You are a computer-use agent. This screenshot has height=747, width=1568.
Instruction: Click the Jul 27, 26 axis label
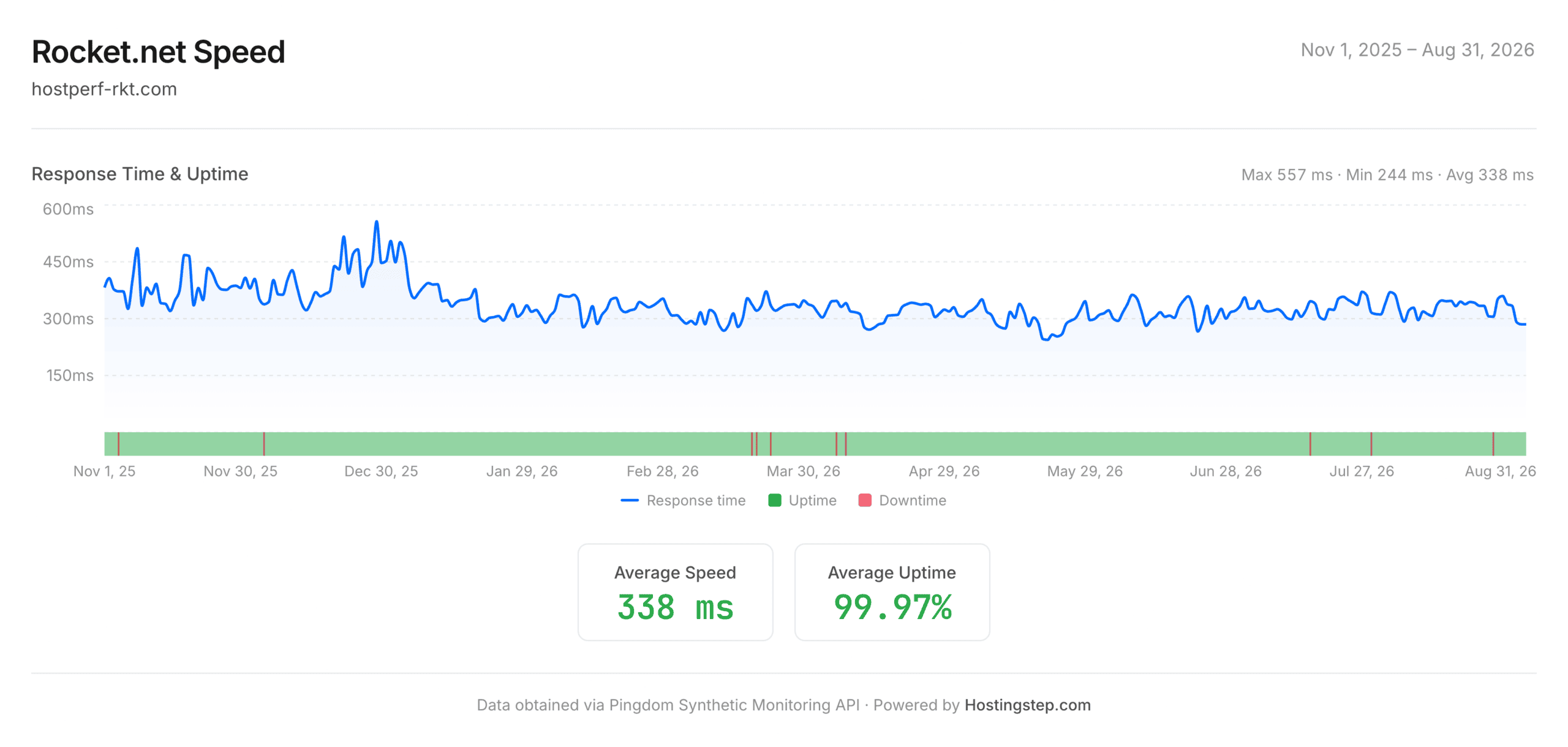click(1362, 471)
